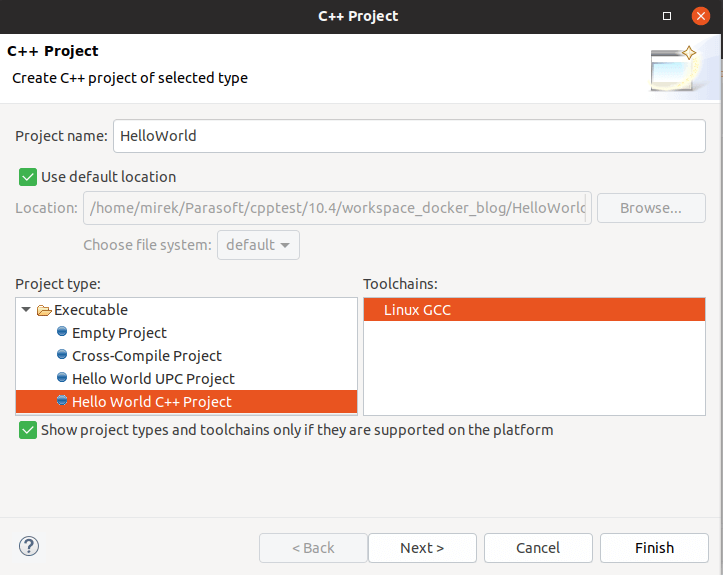The image size is (723, 575).
Task: Select the Linux GCC toolchain
Action: [417, 310]
